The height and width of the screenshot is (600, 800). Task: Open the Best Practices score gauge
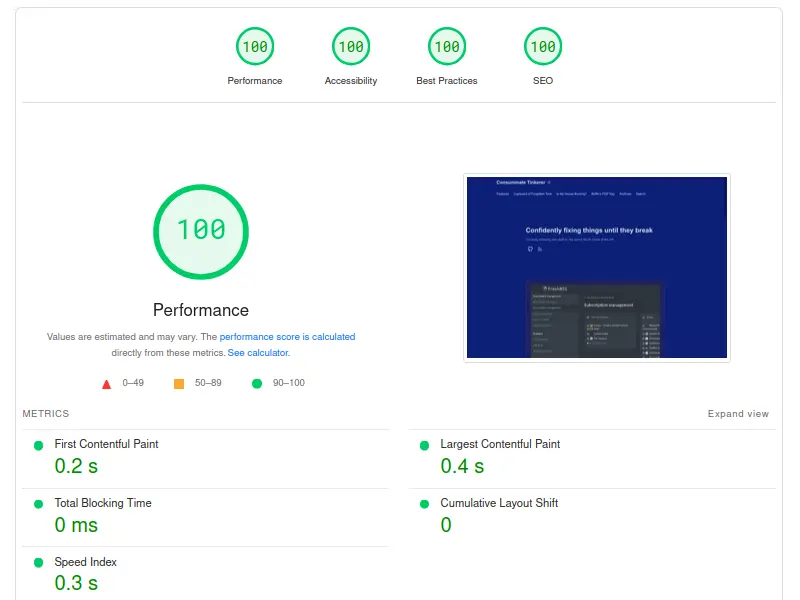pos(447,47)
